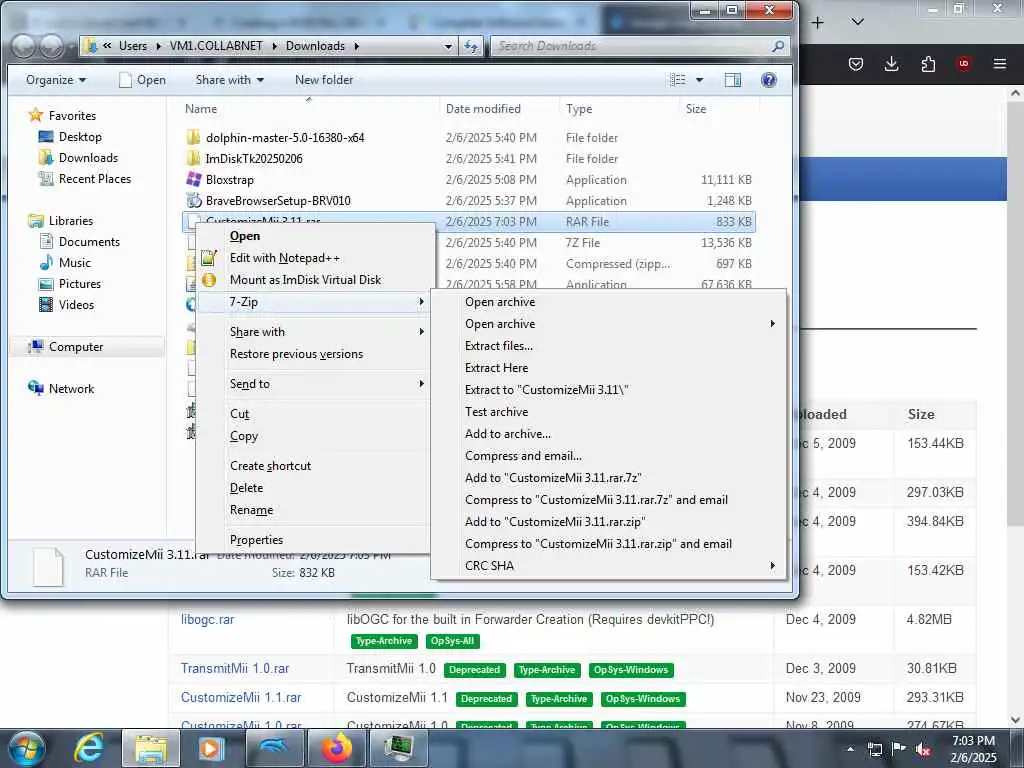Choose Add to archive... entry
Screen dimensions: 1024x768
pyautogui.click(x=508, y=434)
